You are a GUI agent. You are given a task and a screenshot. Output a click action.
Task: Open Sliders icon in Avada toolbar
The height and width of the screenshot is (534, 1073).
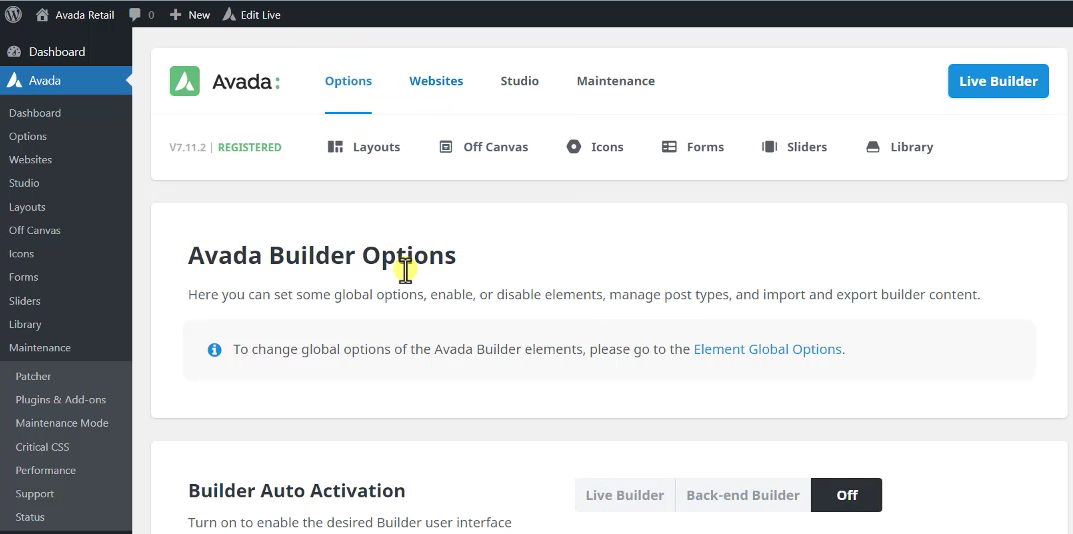tap(769, 147)
